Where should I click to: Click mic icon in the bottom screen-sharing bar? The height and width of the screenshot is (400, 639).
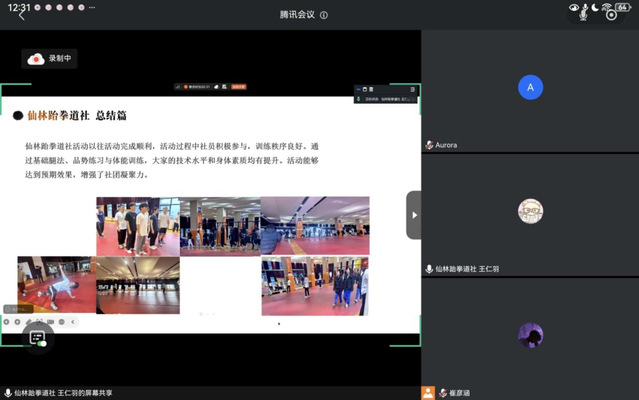coord(8,393)
